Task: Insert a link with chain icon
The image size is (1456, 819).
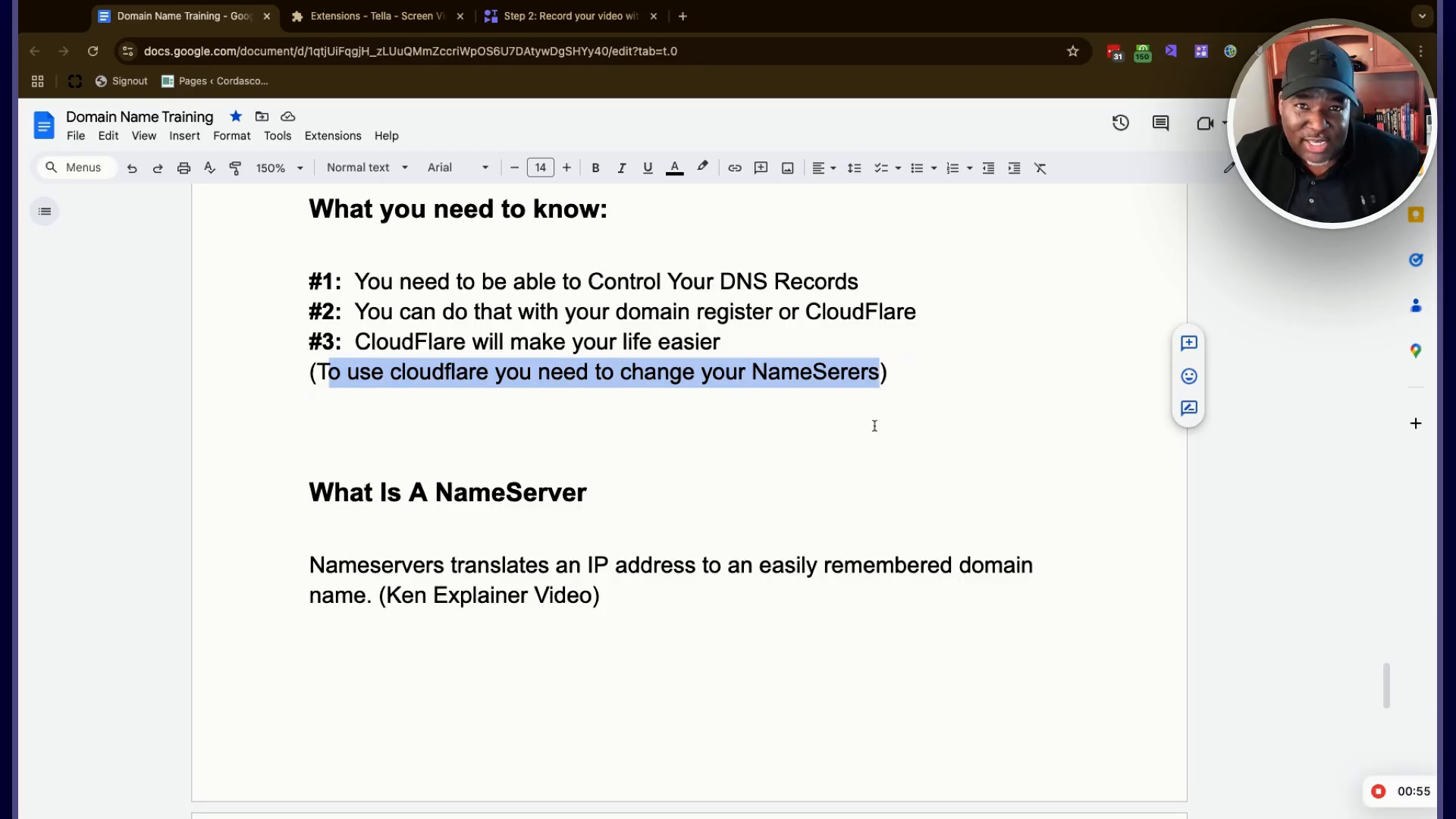Action: coord(735,168)
